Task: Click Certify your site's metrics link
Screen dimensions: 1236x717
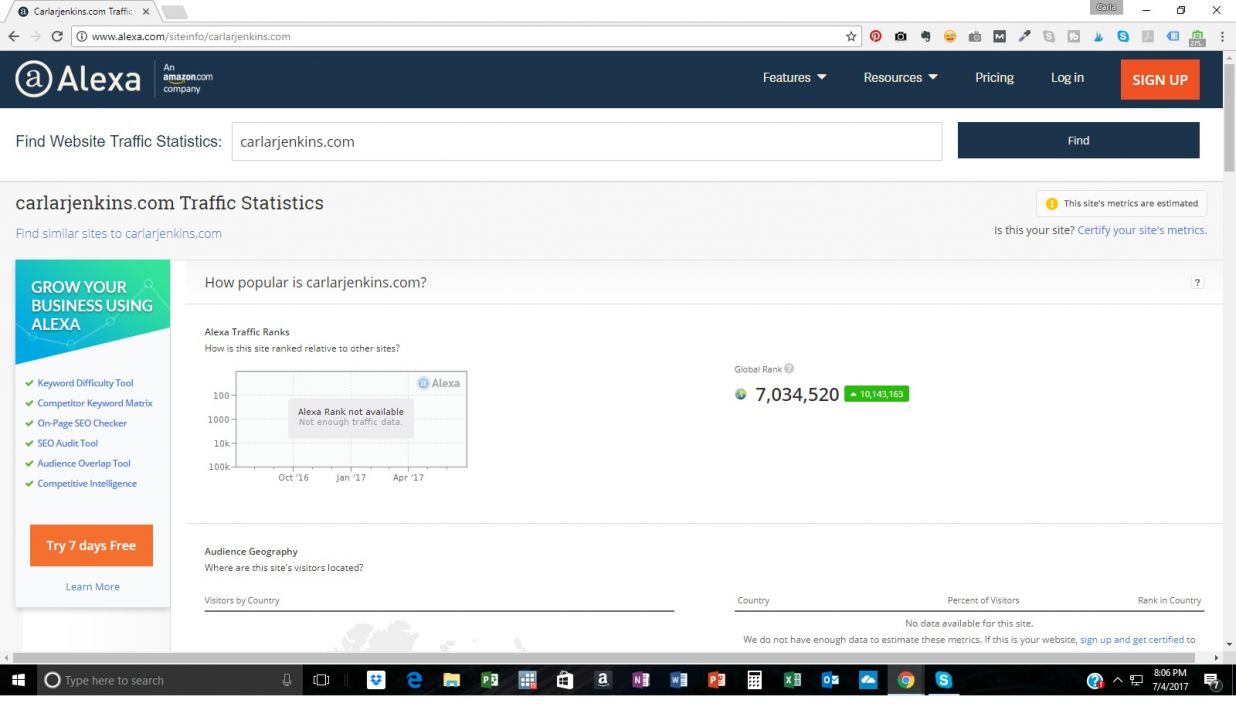Action: (1141, 230)
